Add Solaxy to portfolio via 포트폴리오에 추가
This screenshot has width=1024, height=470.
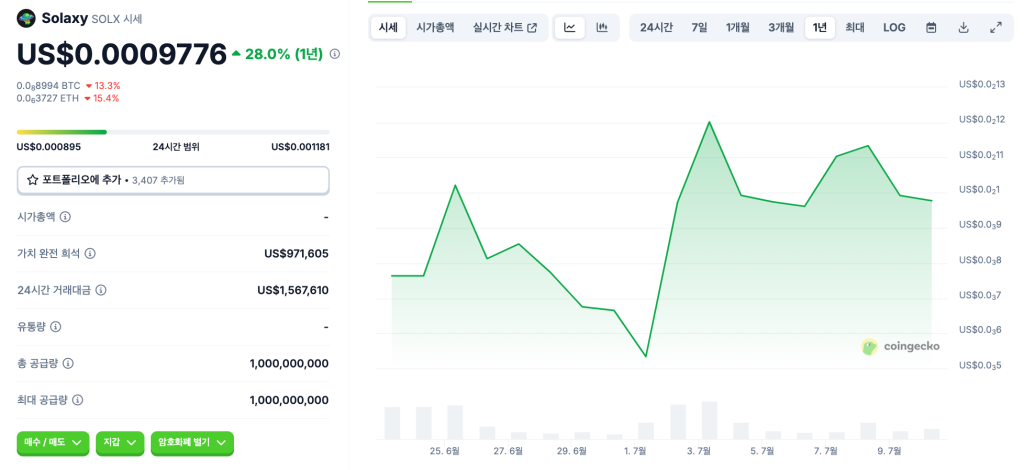(173, 180)
